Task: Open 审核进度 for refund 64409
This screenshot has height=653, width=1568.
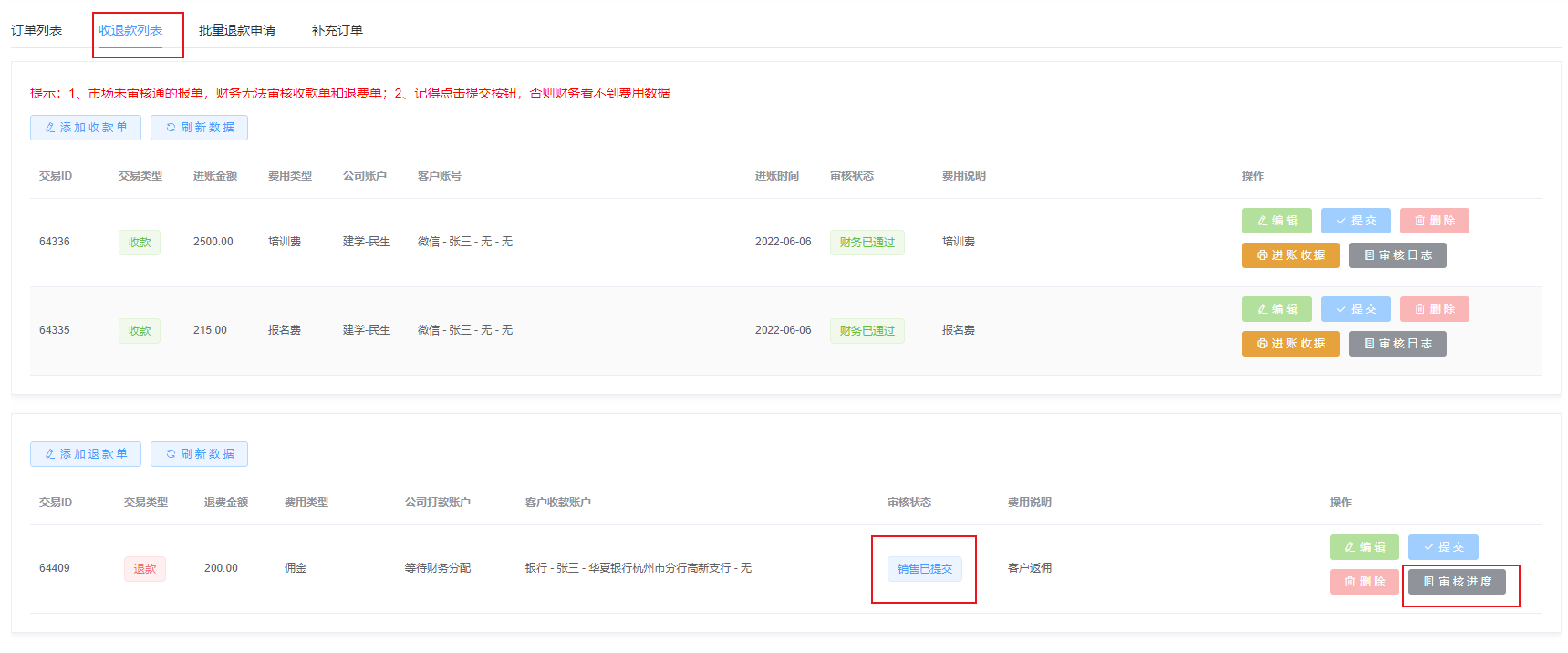Action: (1457, 582)
